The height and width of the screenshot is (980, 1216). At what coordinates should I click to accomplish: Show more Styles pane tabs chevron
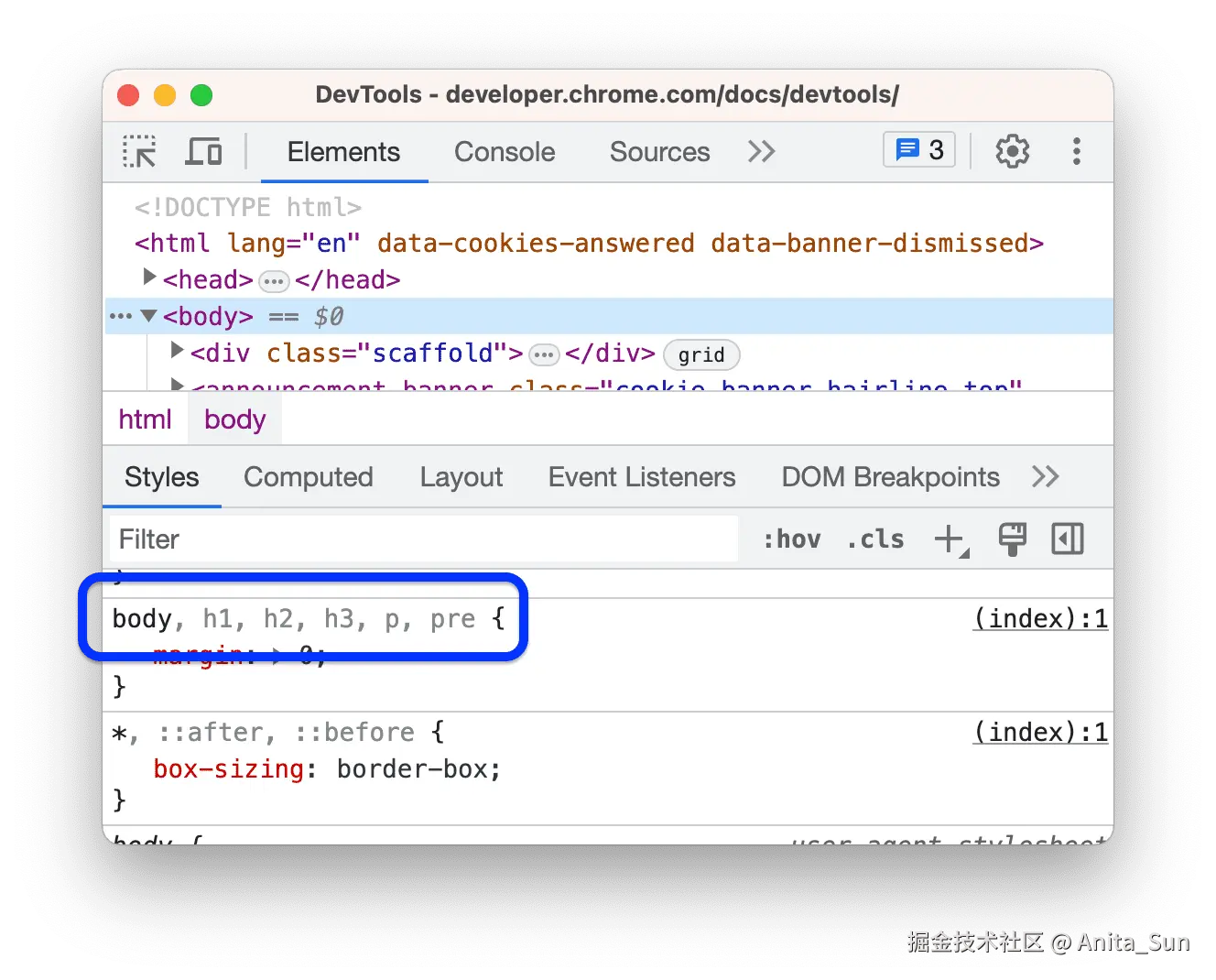[x=1045, y=476]
